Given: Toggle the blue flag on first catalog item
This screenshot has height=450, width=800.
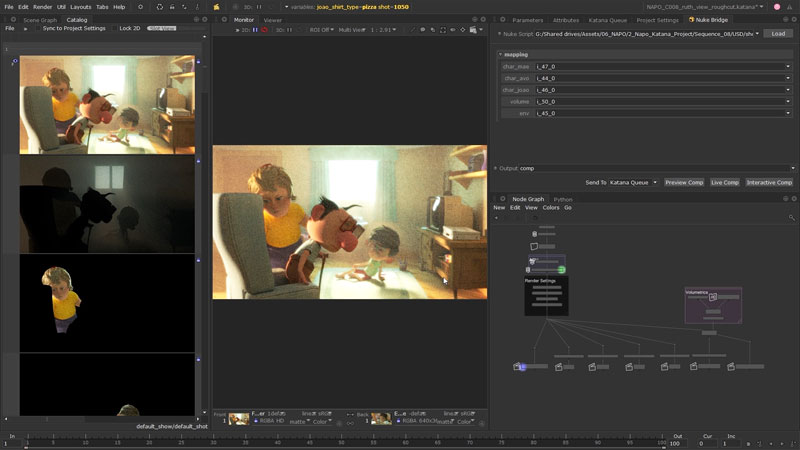Looking at the screenshot, I should 198,62.
